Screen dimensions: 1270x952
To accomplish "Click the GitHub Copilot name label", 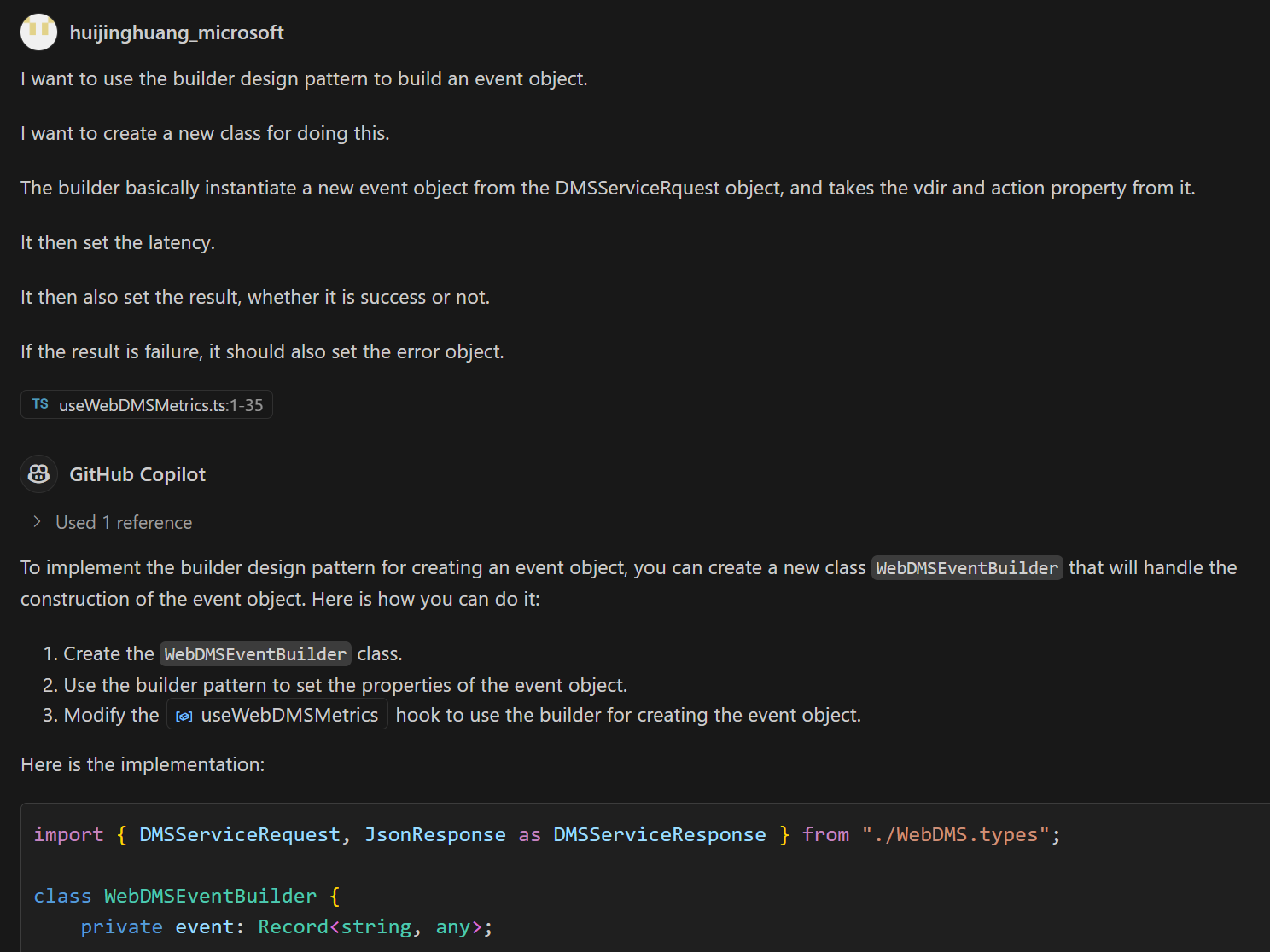I will [x=137, y=474].
